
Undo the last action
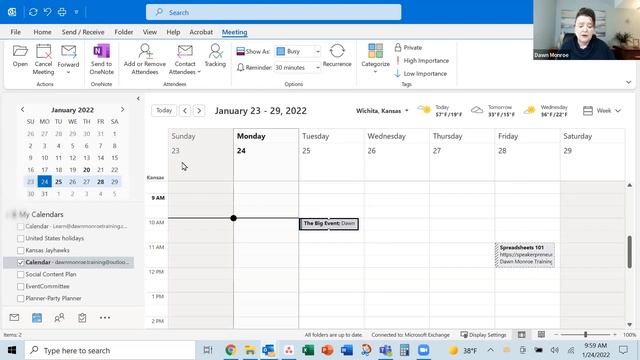click(x=47, y=12)
